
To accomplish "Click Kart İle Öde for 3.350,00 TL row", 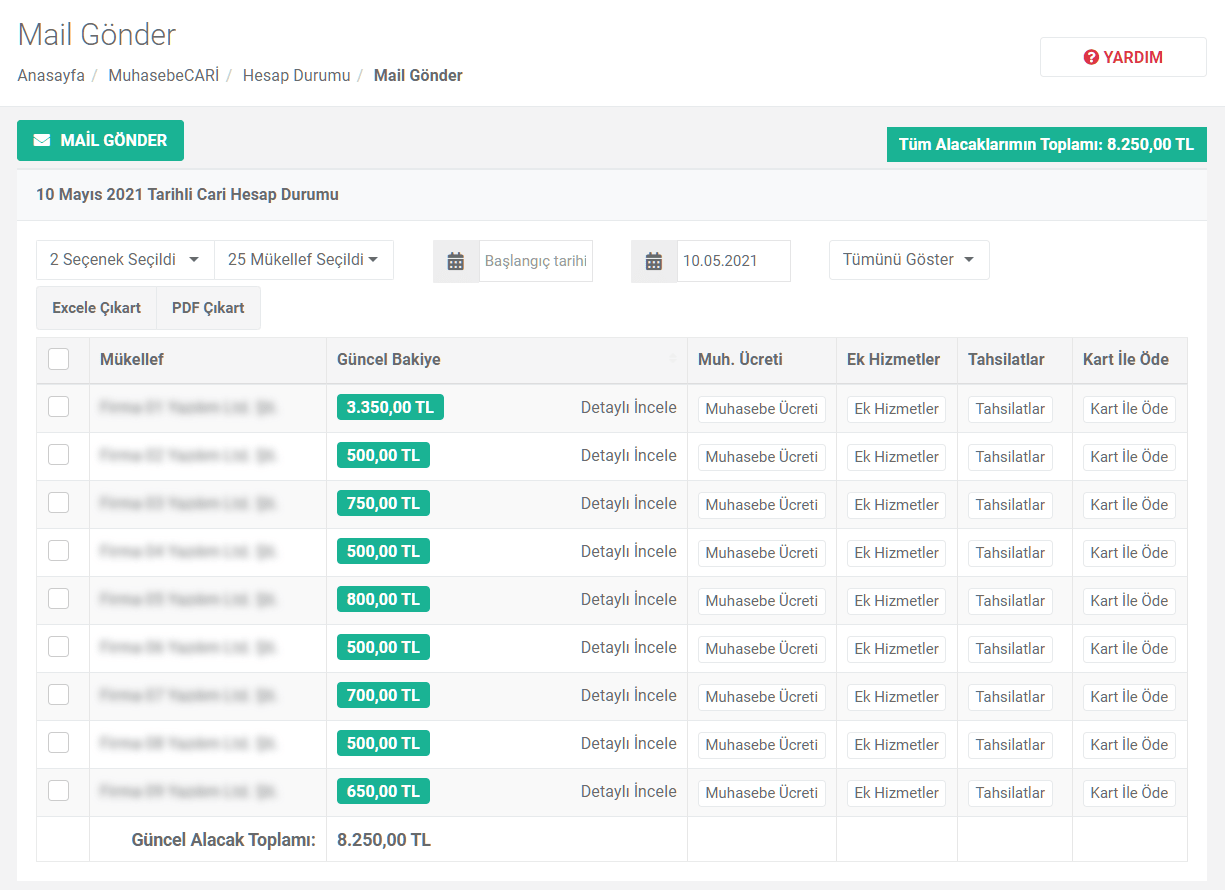I will (1129, 409).
